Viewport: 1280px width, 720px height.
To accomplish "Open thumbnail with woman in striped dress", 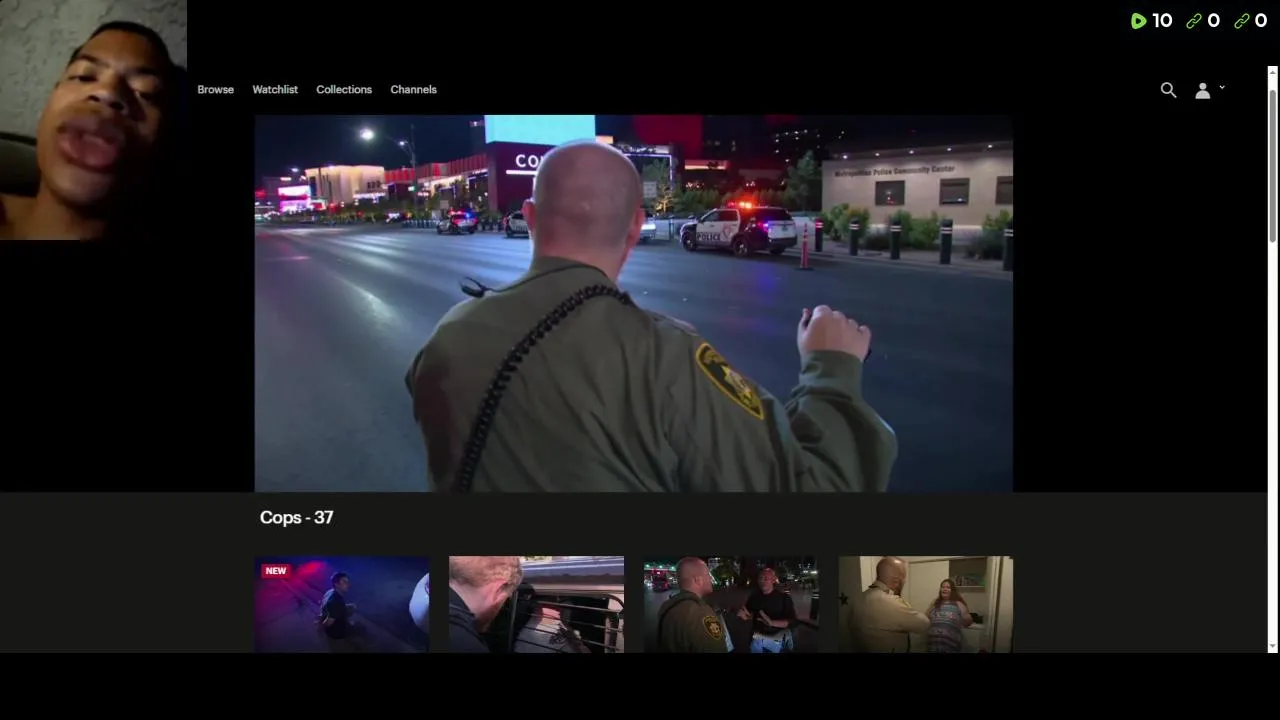I will (x=925, y=604).
